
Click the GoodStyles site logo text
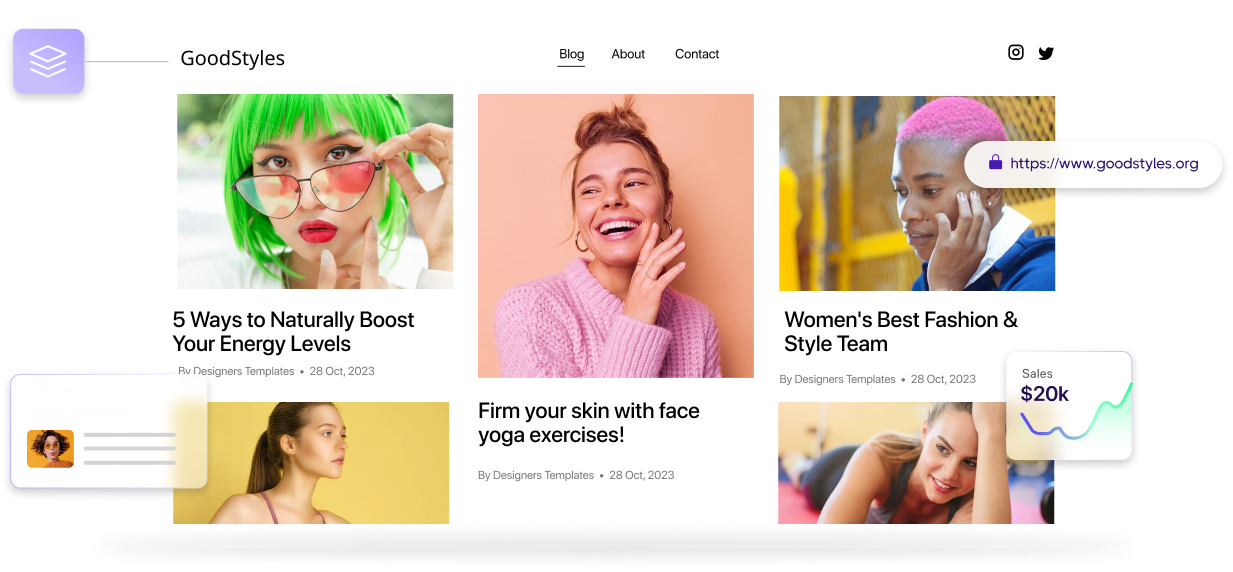[232, 59]
